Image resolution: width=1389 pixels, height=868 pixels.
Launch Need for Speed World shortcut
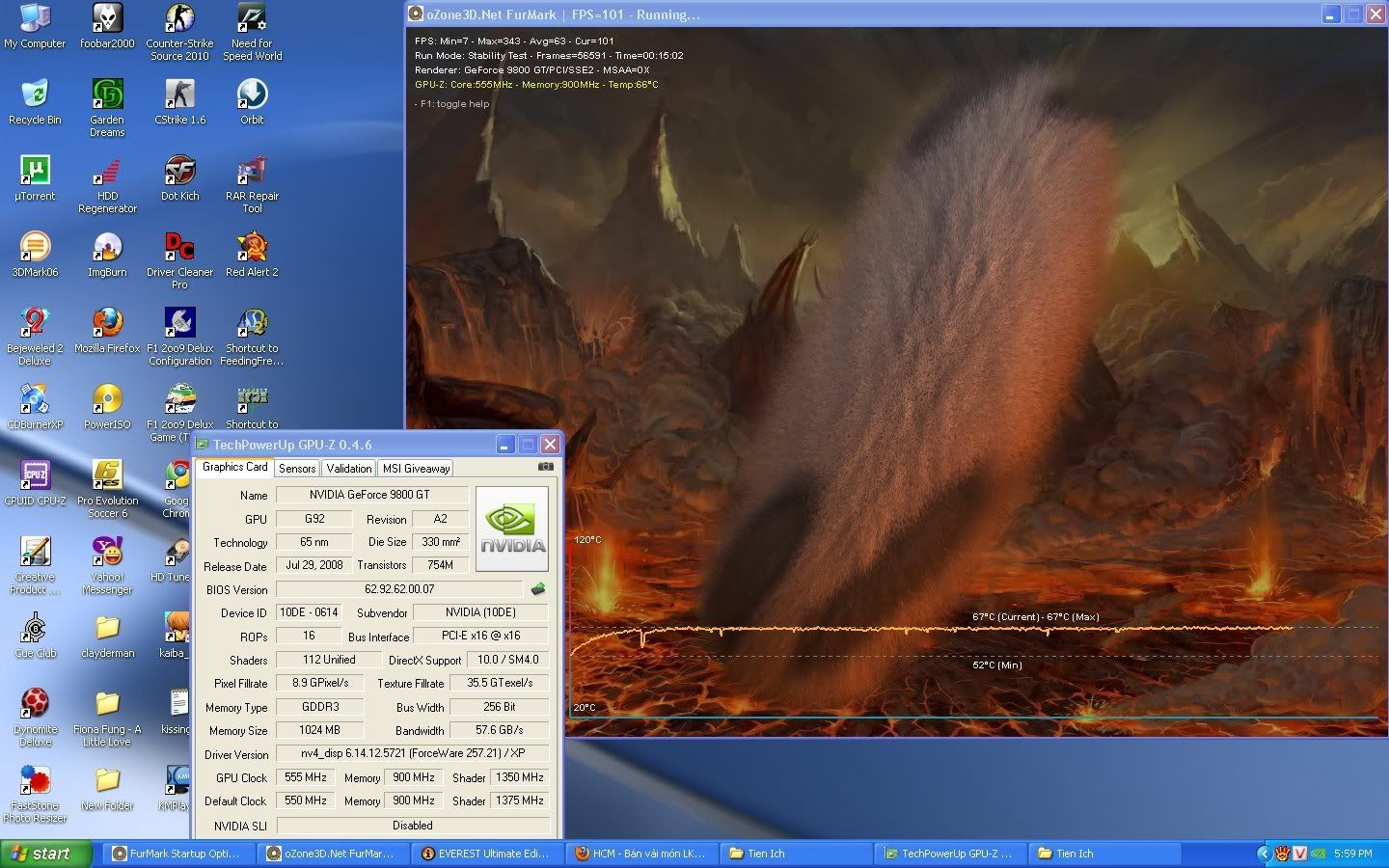[252, 33]
